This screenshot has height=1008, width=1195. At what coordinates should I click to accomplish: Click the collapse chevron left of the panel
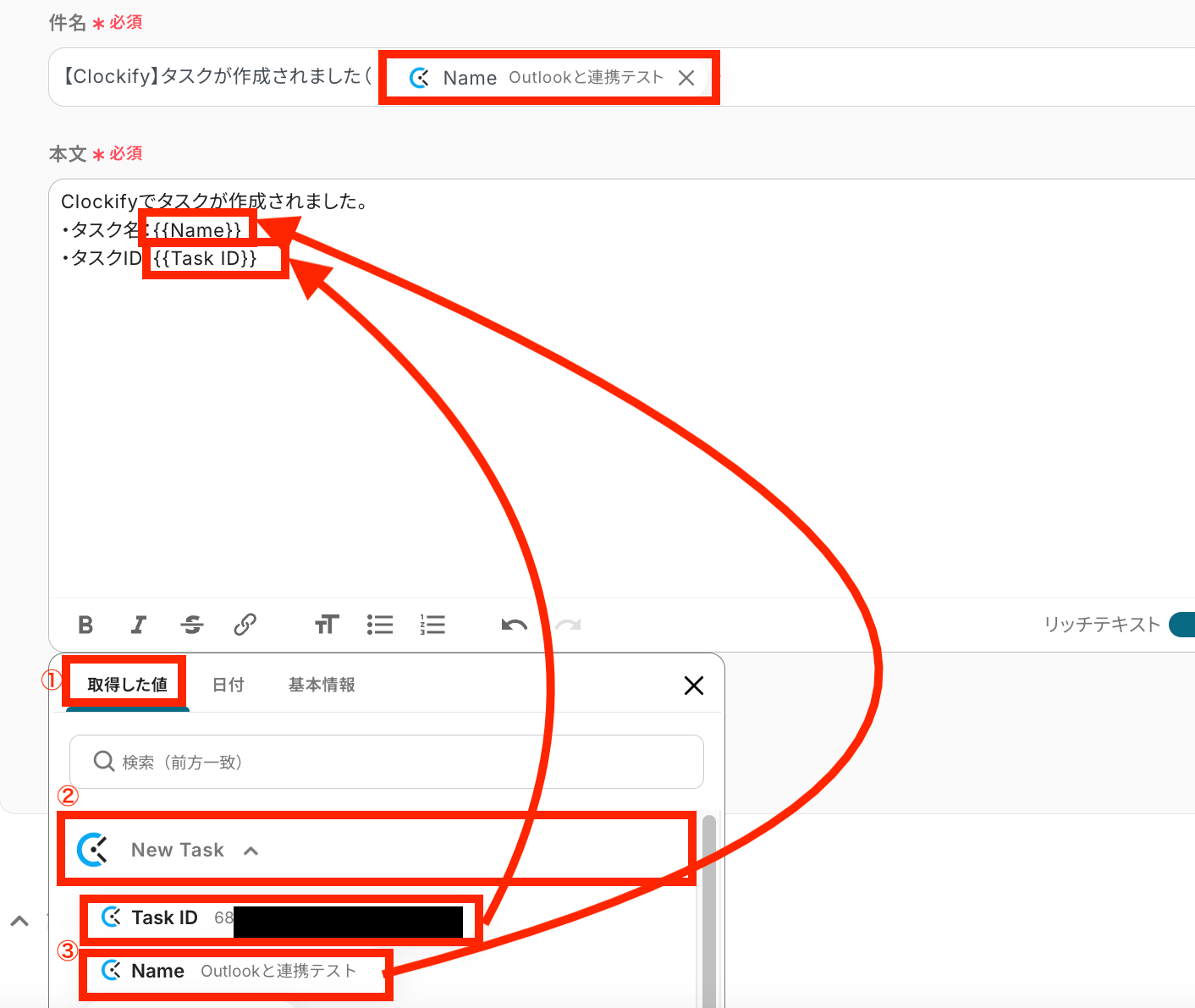[x=19, y=921]
